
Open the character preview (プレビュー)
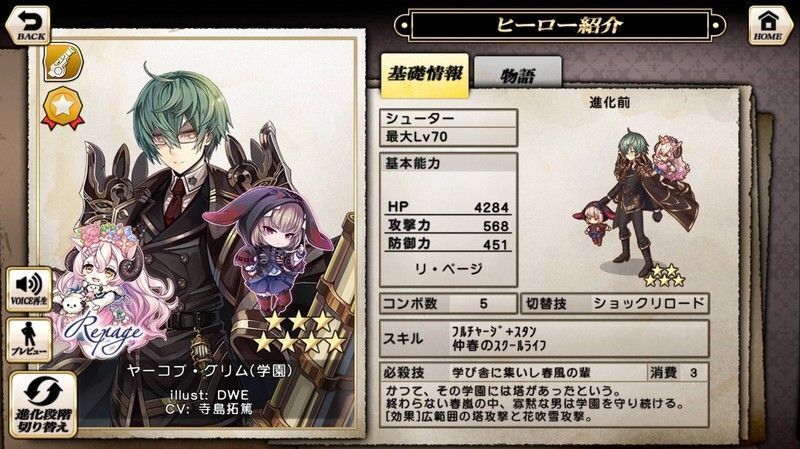click(x=29, y=340)
